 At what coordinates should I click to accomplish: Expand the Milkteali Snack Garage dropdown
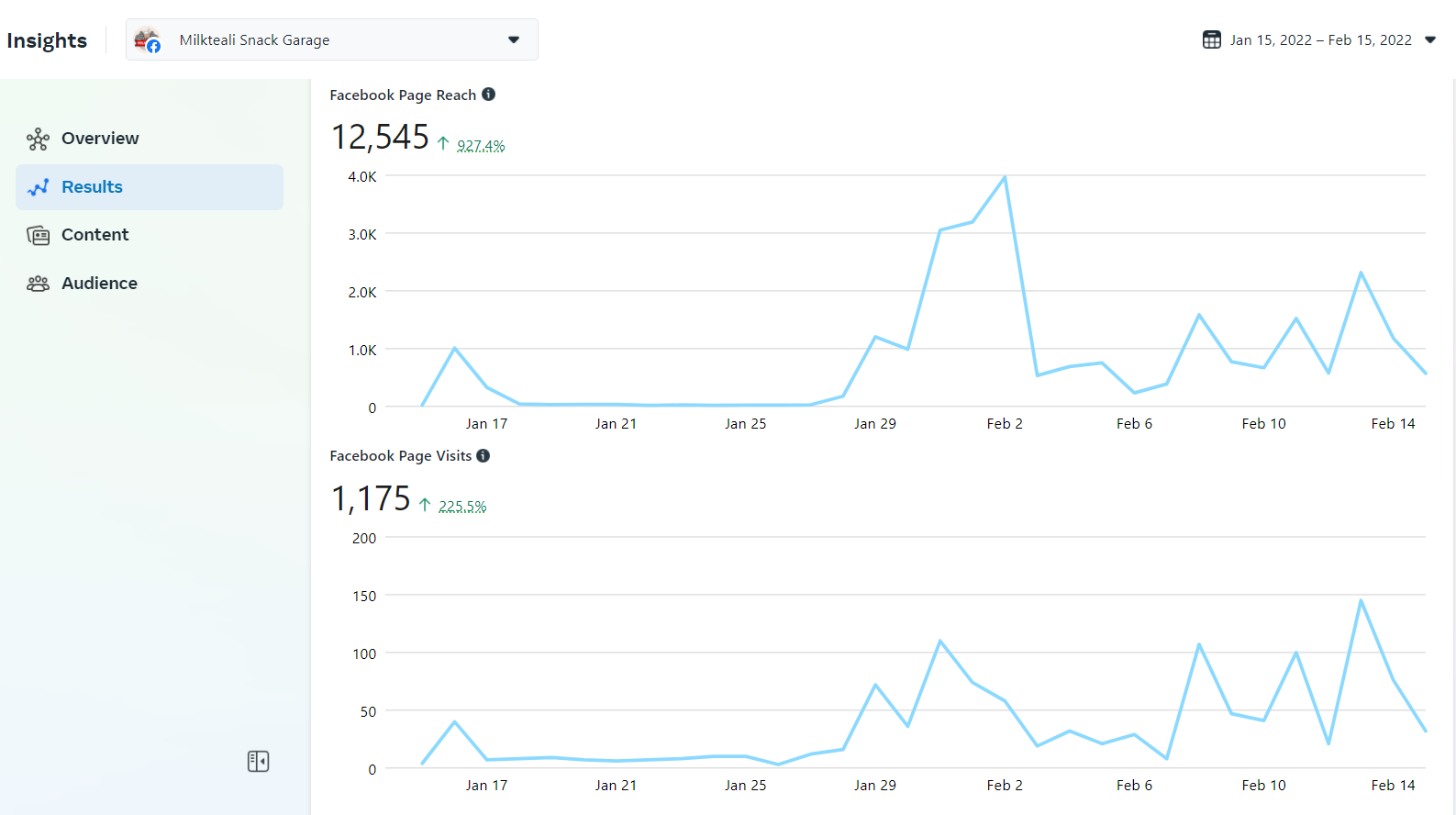tap(514, 39)
